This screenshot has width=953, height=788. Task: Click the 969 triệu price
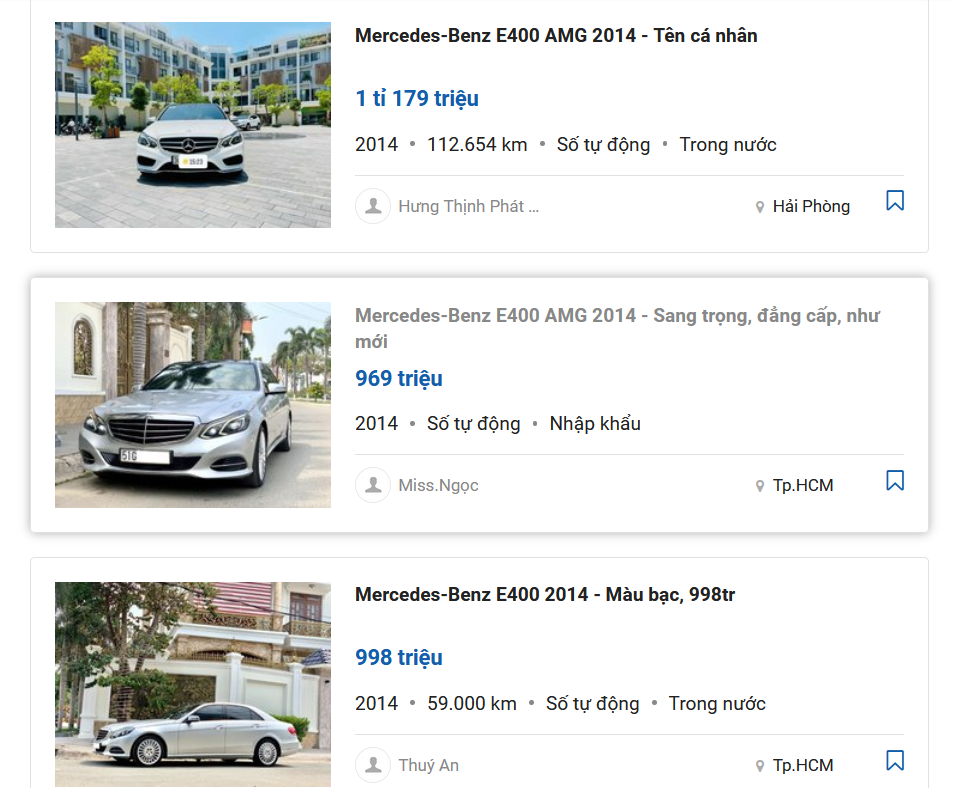coord(399,378)
